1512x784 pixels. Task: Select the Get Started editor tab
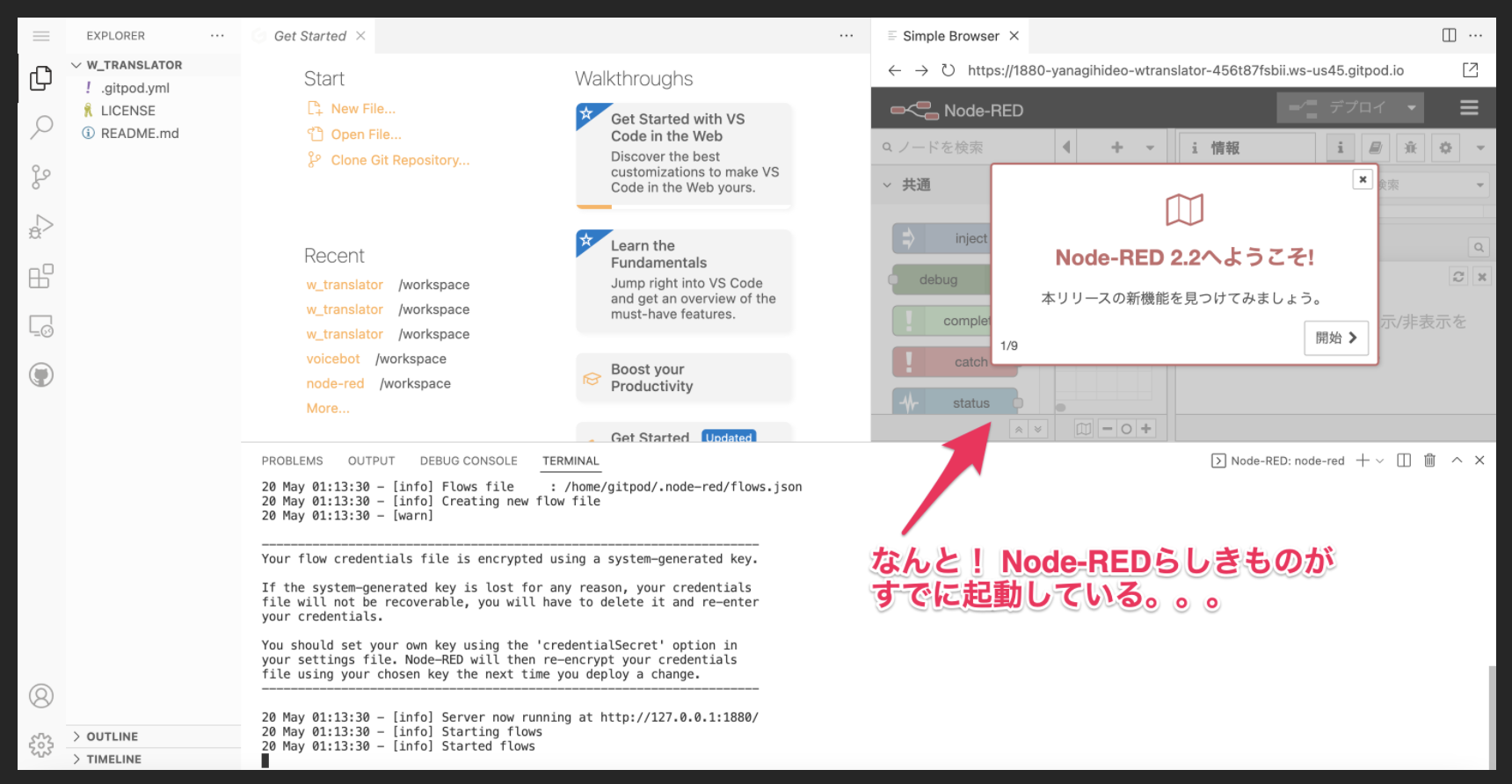(x=309, y=36)
